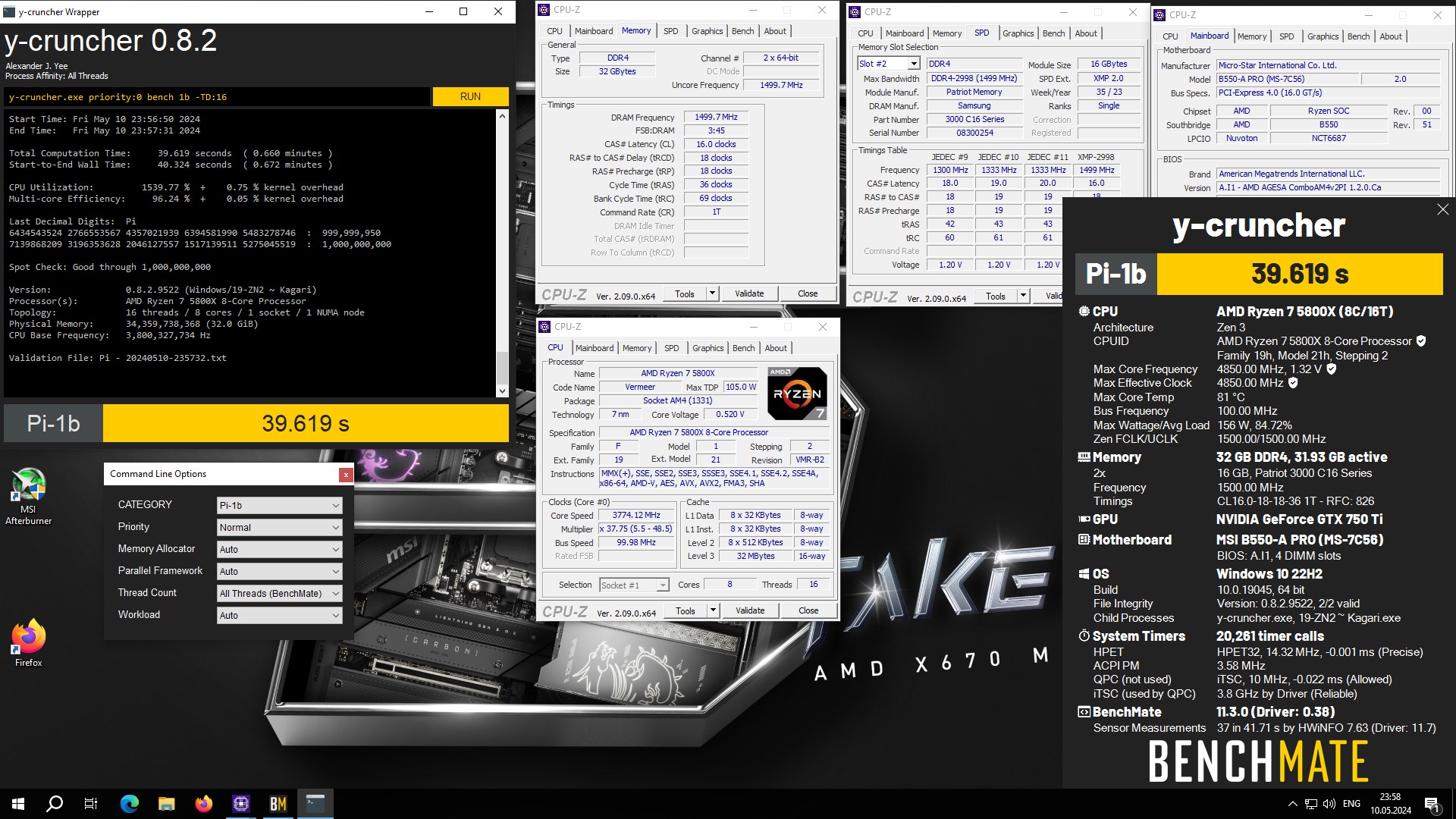Image resolution: width=1456 pixels, height=819 pixels.
Task: Open File Explorer from taskbar
Action: click(x=167, y=804)
